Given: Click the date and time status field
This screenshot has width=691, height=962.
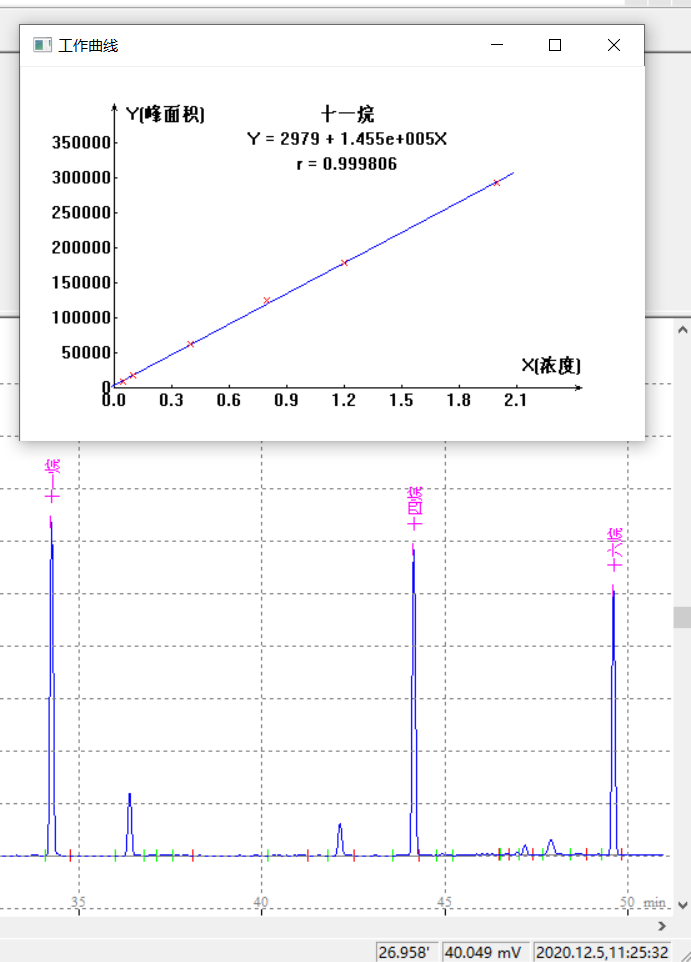Looking at the screenshot, I should (x=602, y=952).
